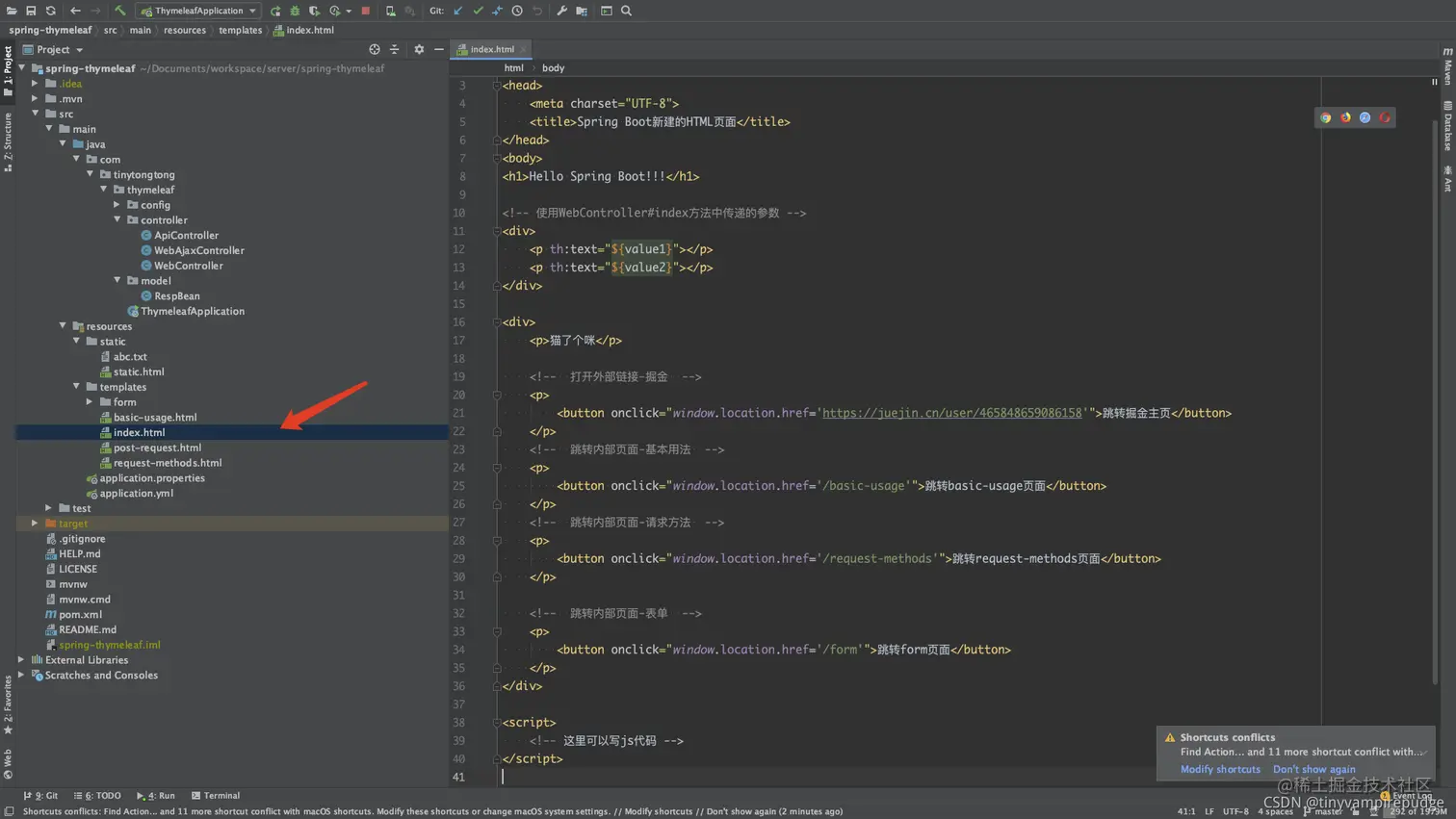1456x819 pixels.
Task: Run ThymeleafApplication with the green run icon
Action: (x=275, y=11)
